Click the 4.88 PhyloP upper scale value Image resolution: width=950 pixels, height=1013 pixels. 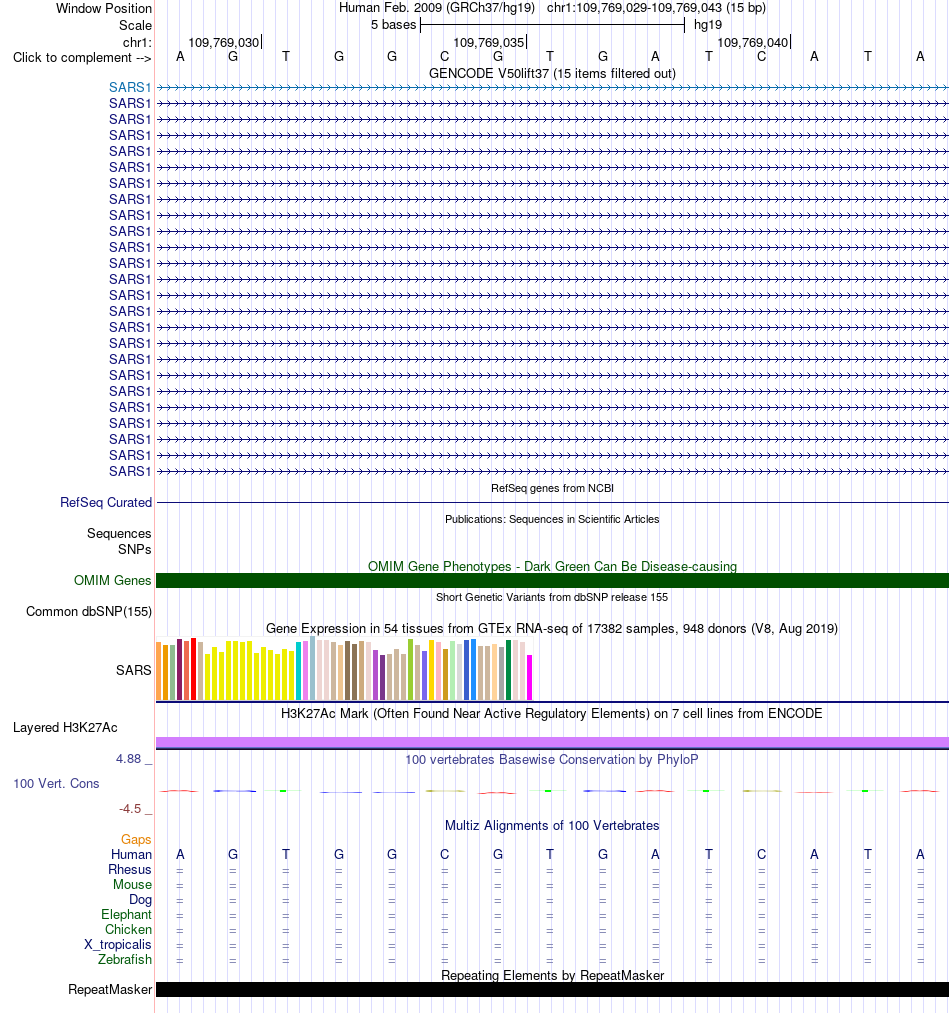point(129,758)
